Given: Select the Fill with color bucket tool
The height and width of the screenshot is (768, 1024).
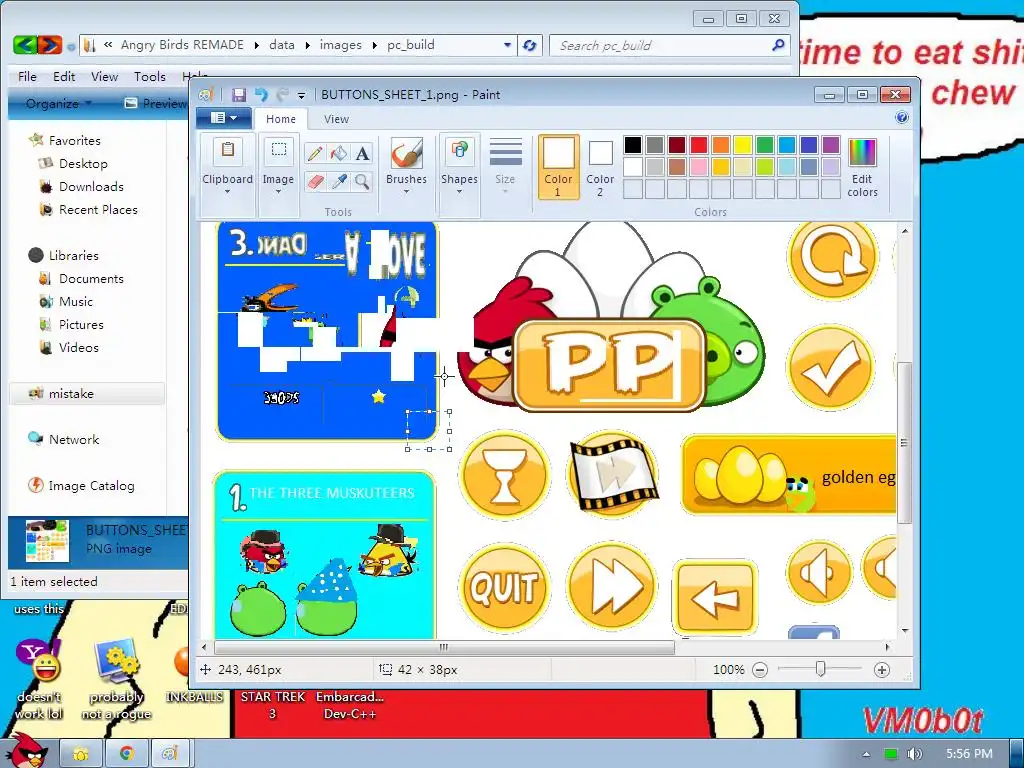Looking at the screenshot, I should [x=338, y=153].
